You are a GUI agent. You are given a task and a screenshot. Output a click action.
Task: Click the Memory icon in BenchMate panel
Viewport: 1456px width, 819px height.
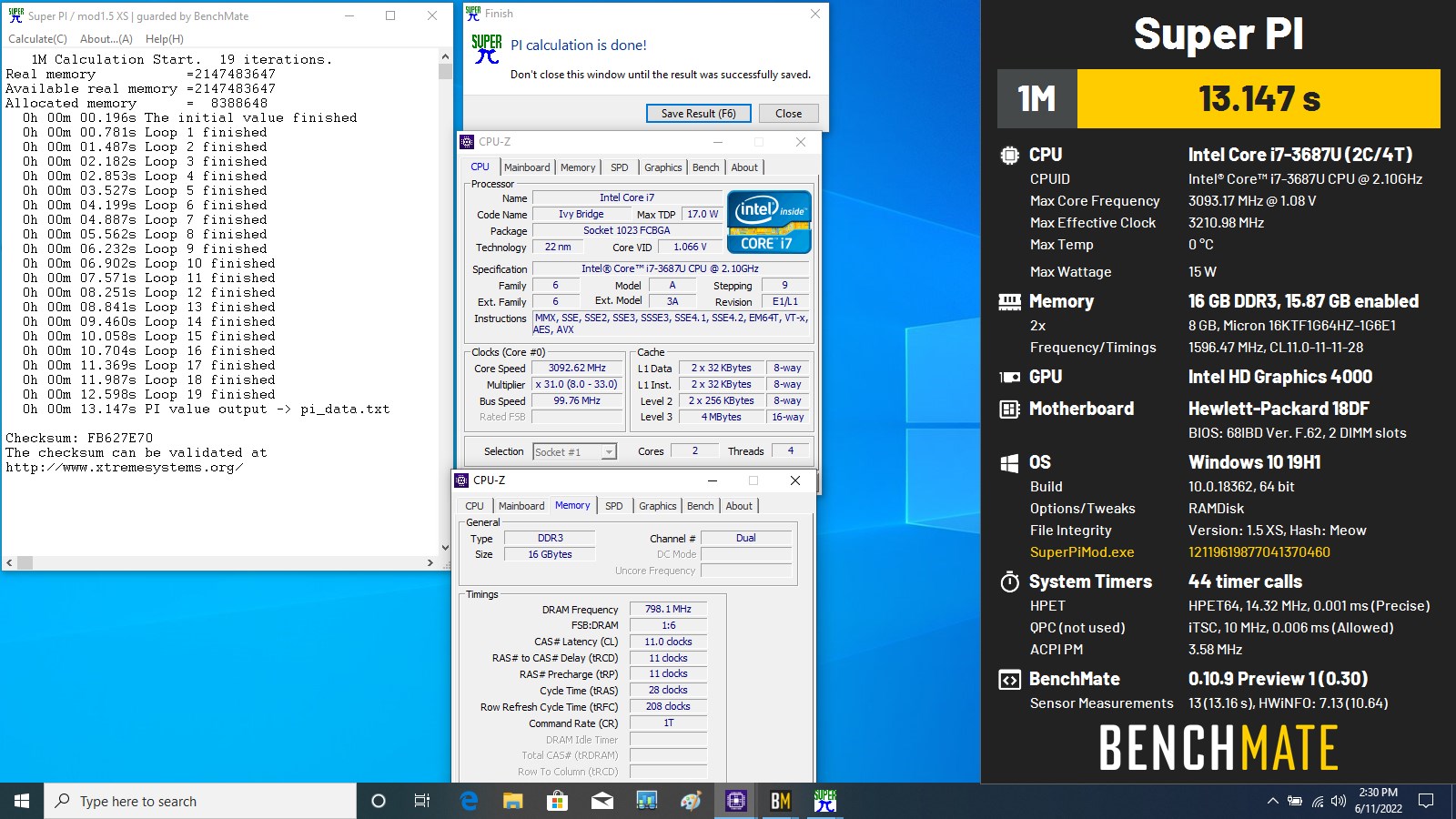(x=1009, y=301)
